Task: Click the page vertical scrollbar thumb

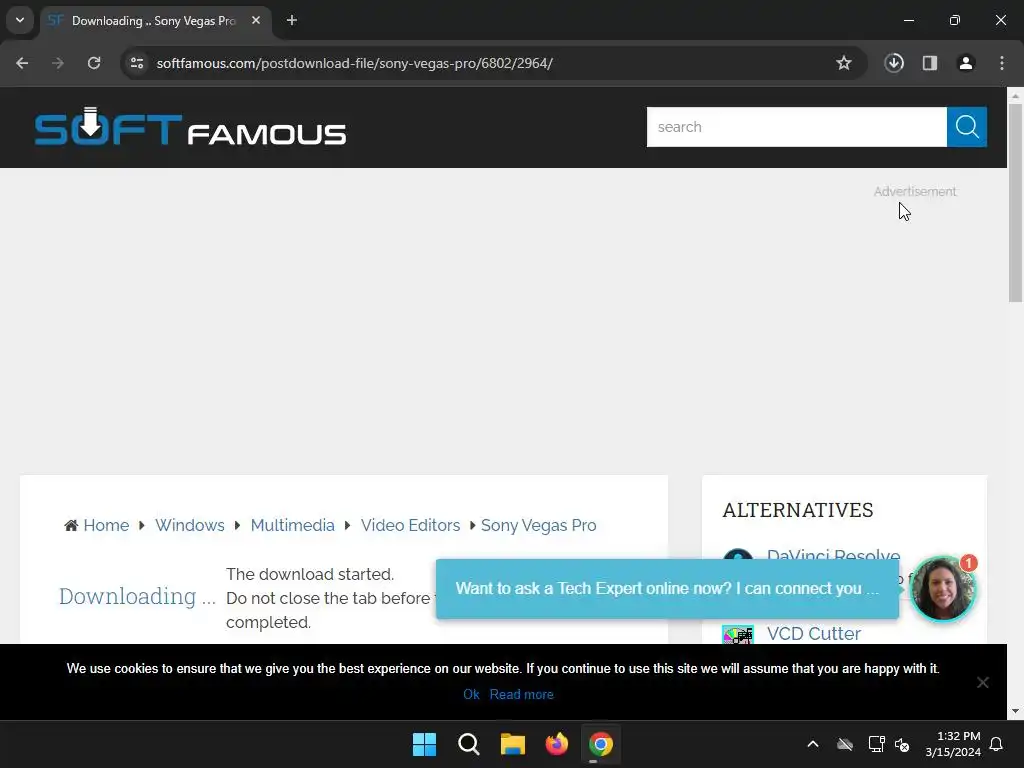Action: pos(1015,202)
